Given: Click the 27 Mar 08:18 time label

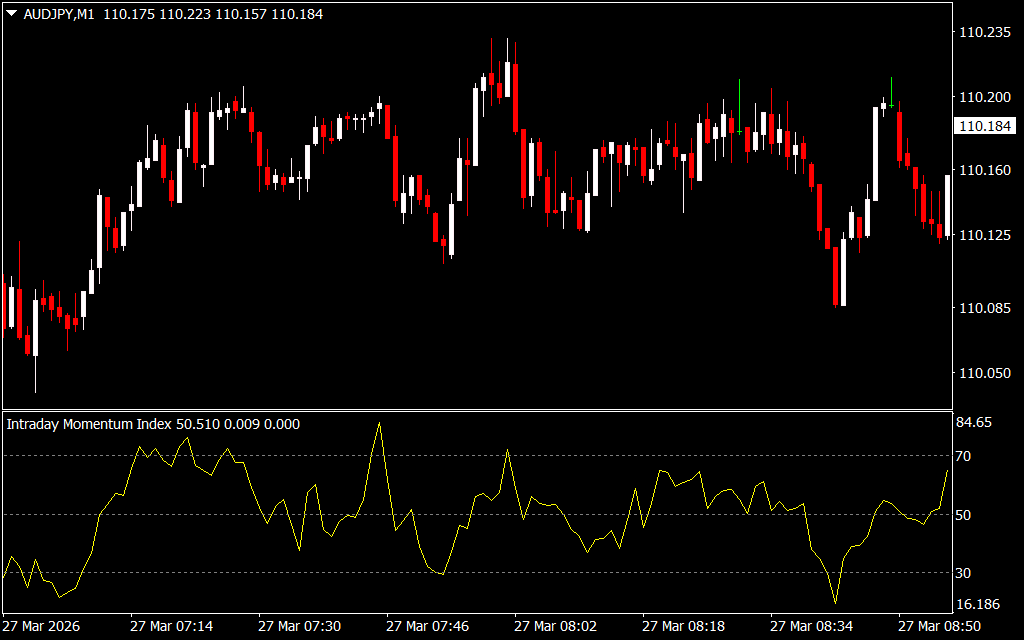Looking at the screenshot, I should (683, 626).
